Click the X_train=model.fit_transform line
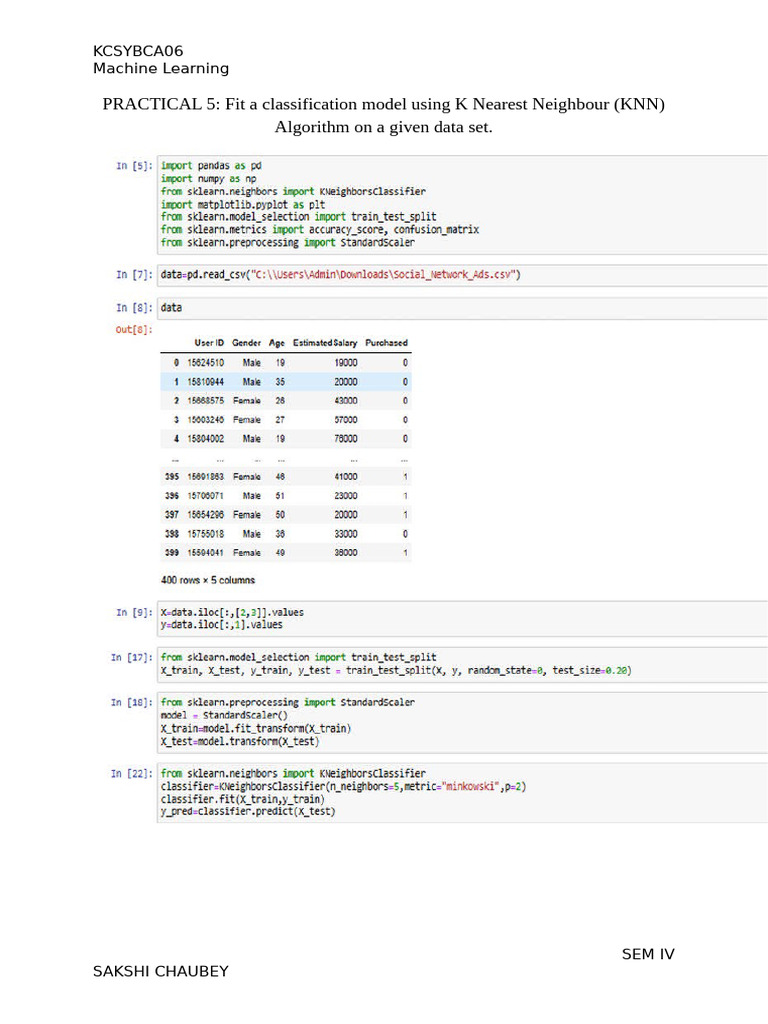 (x=256, y=729)
